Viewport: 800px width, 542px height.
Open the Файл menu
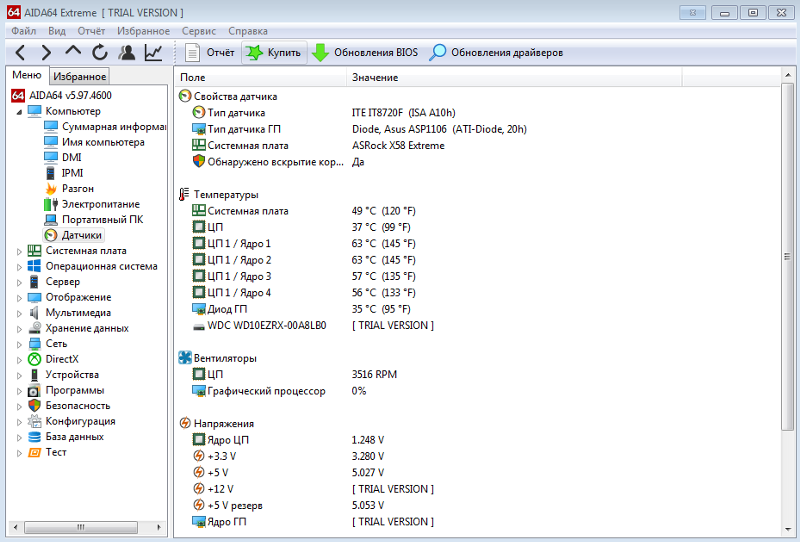pyautogui.click(x=23, y=31)
